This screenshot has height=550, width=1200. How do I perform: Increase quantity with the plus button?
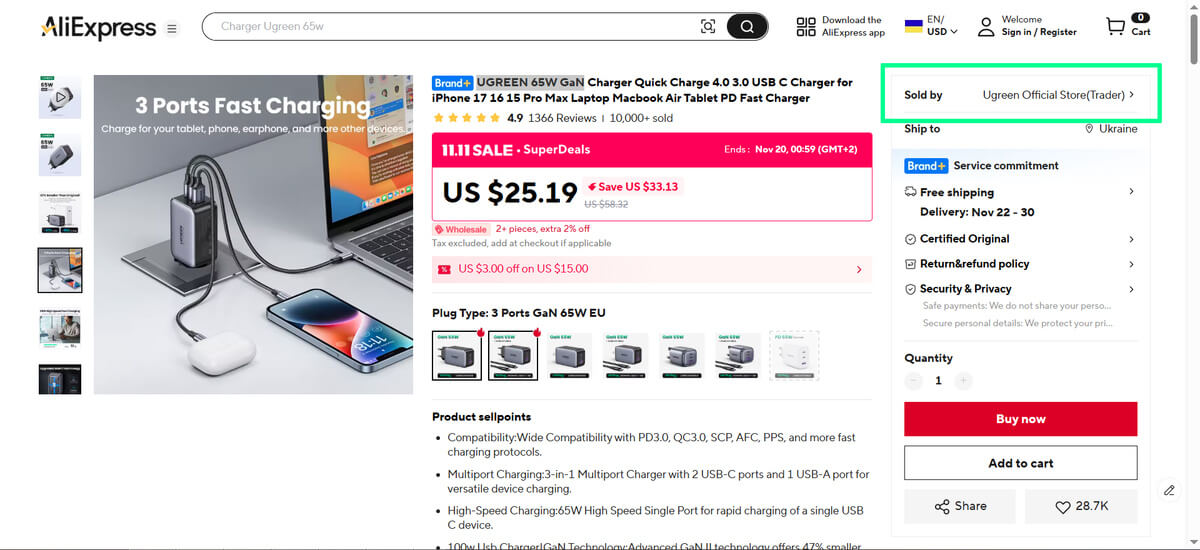pyautogui.click(x=963, y=381)
